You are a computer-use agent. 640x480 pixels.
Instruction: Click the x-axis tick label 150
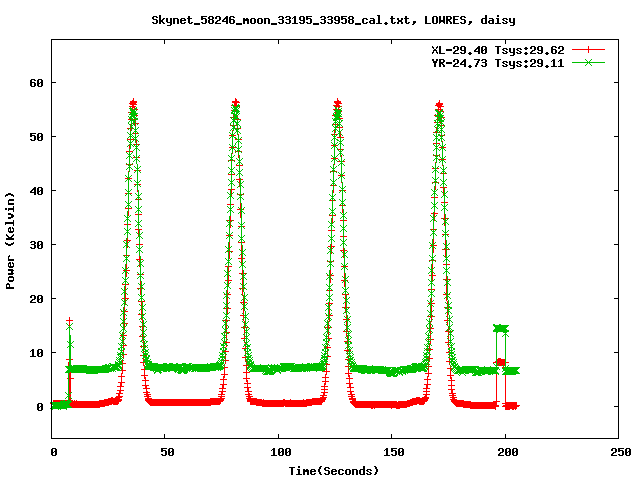pos(394,452)
